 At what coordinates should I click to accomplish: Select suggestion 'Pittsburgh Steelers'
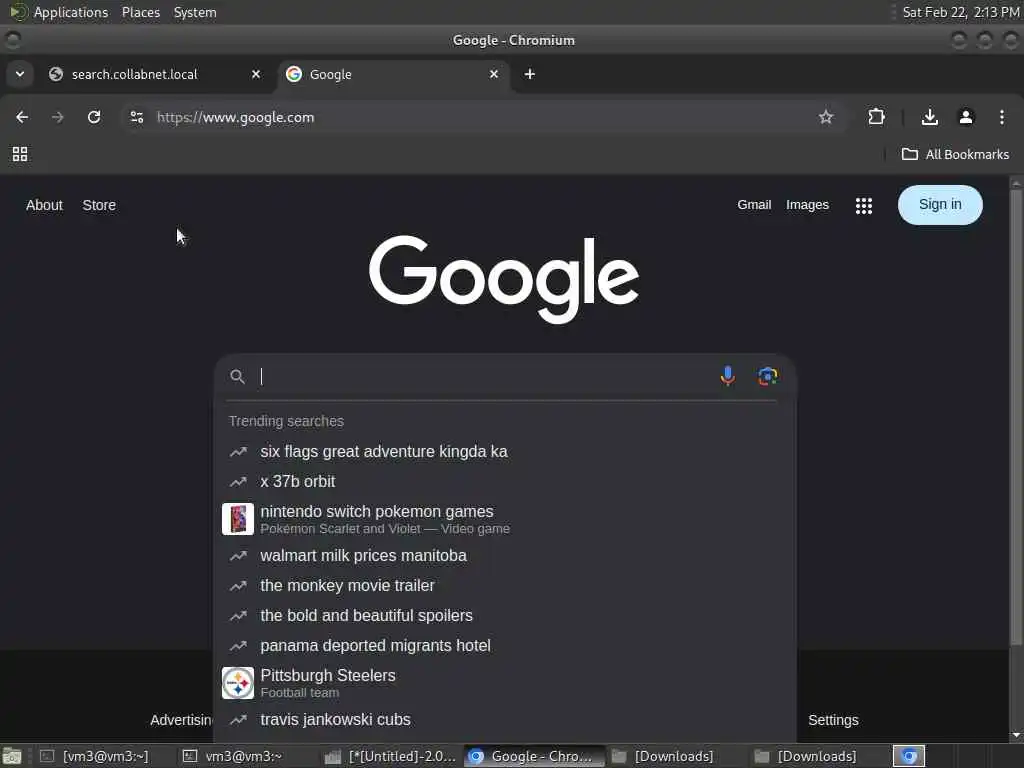(x=505, y=683)
